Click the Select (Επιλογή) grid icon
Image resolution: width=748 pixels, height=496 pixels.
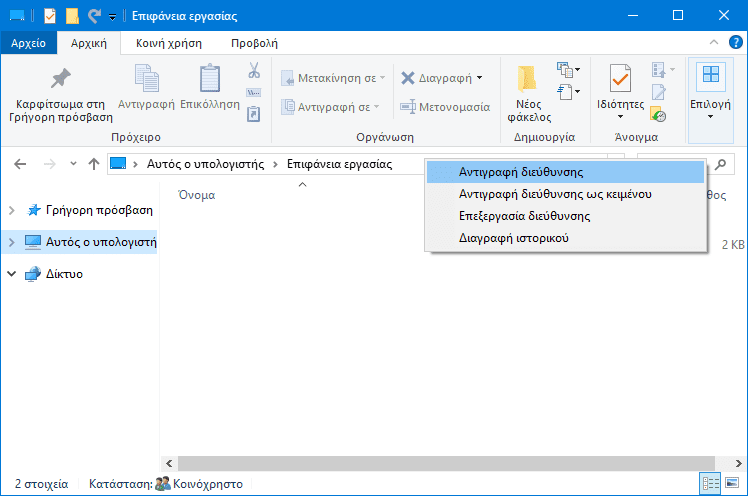[x=710, y=75]
